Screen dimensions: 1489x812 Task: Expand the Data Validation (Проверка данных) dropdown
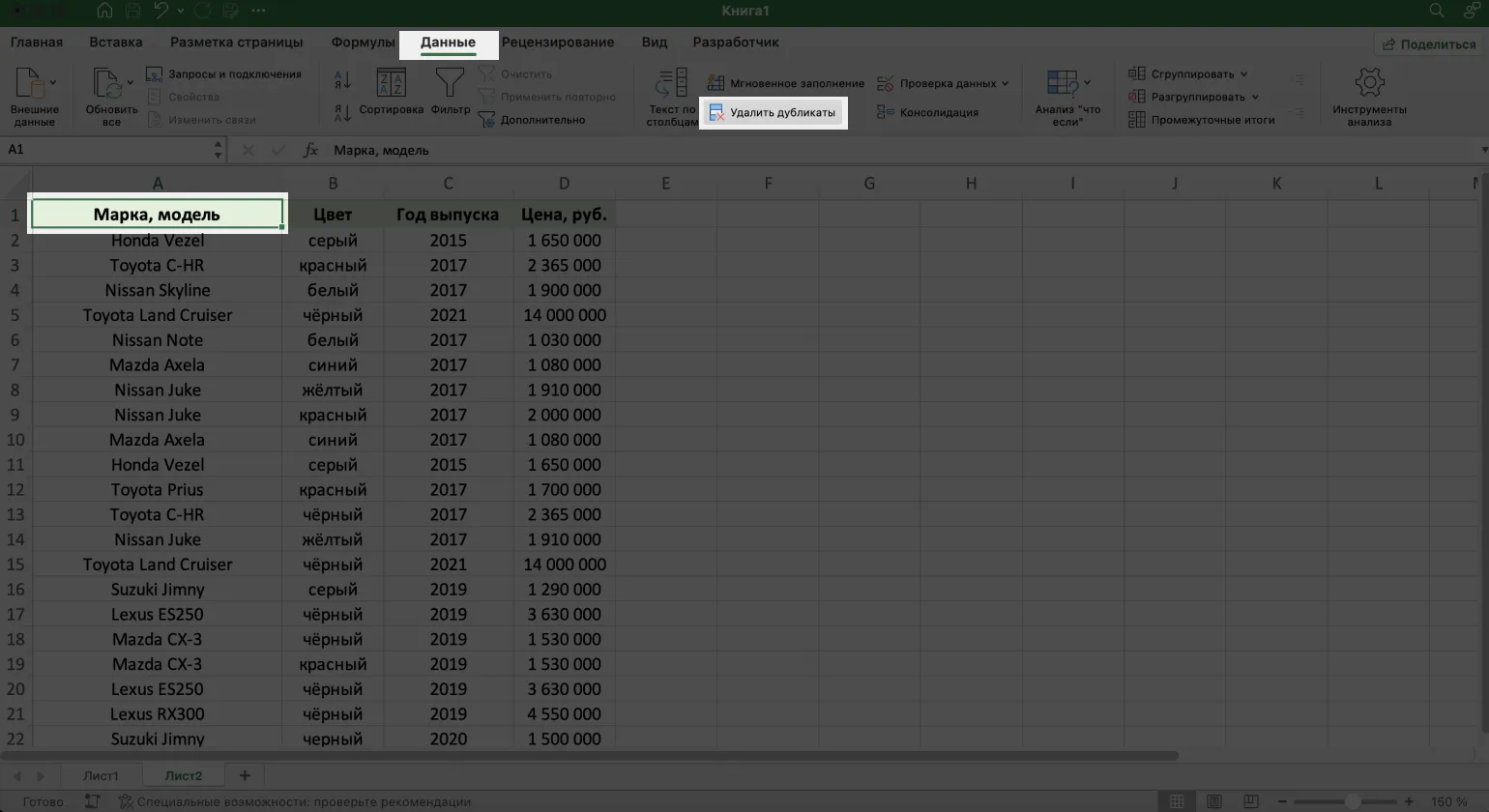click(x=1006, y=83)
